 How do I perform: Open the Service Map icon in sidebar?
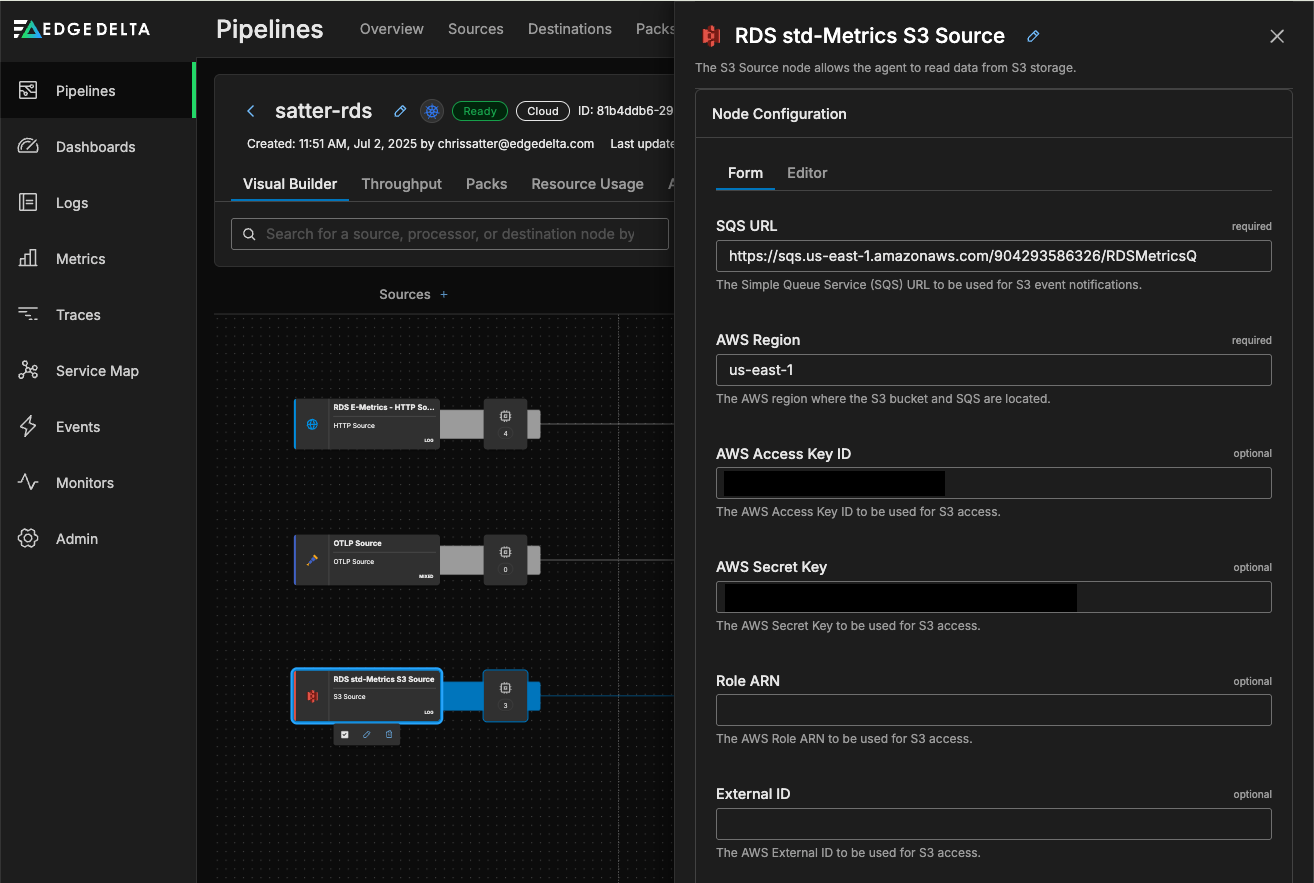tap(28, 371)
